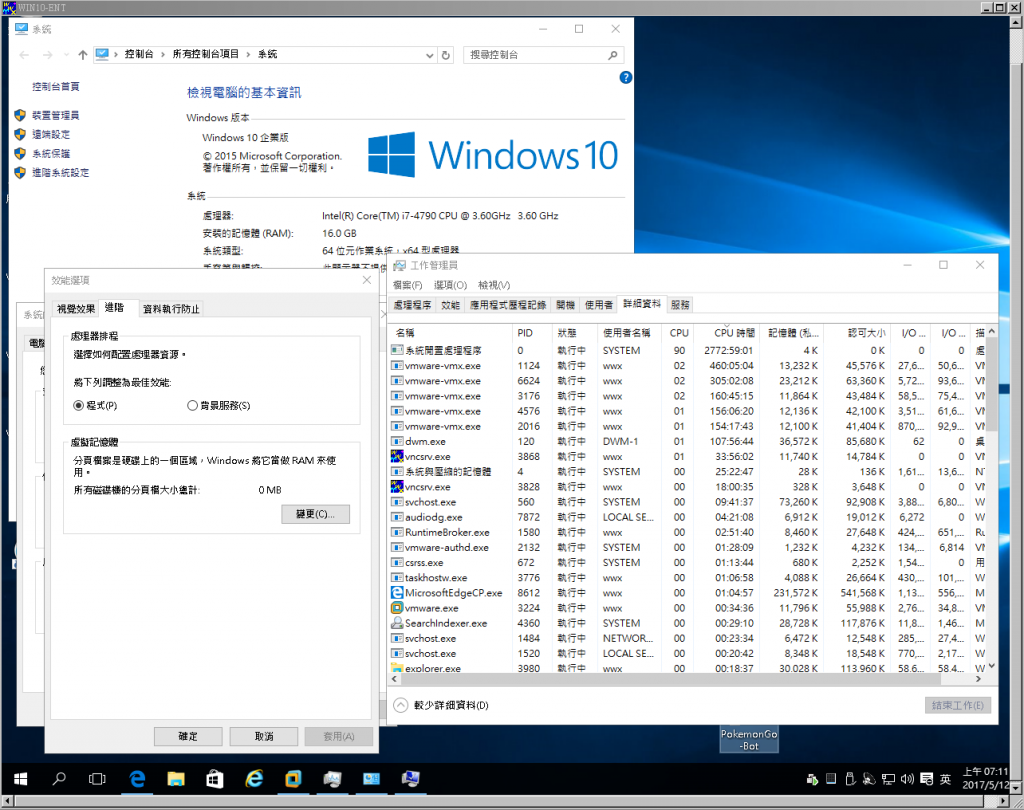Click the vncsrv.exe icon with PID 3868
Viewport: 1024px width, 810px height.
[396, 456]
